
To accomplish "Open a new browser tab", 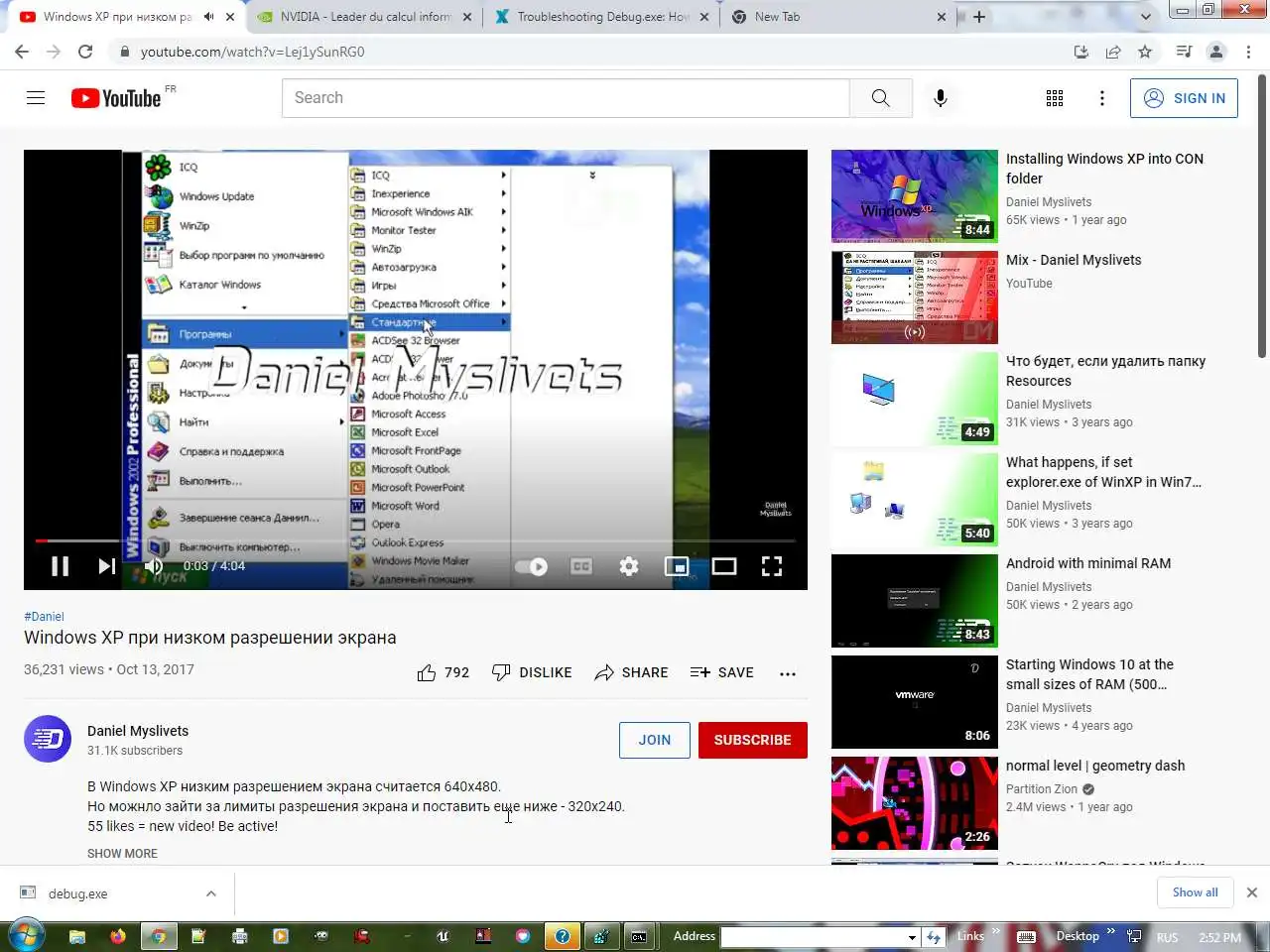I will (x=979, y=17).
